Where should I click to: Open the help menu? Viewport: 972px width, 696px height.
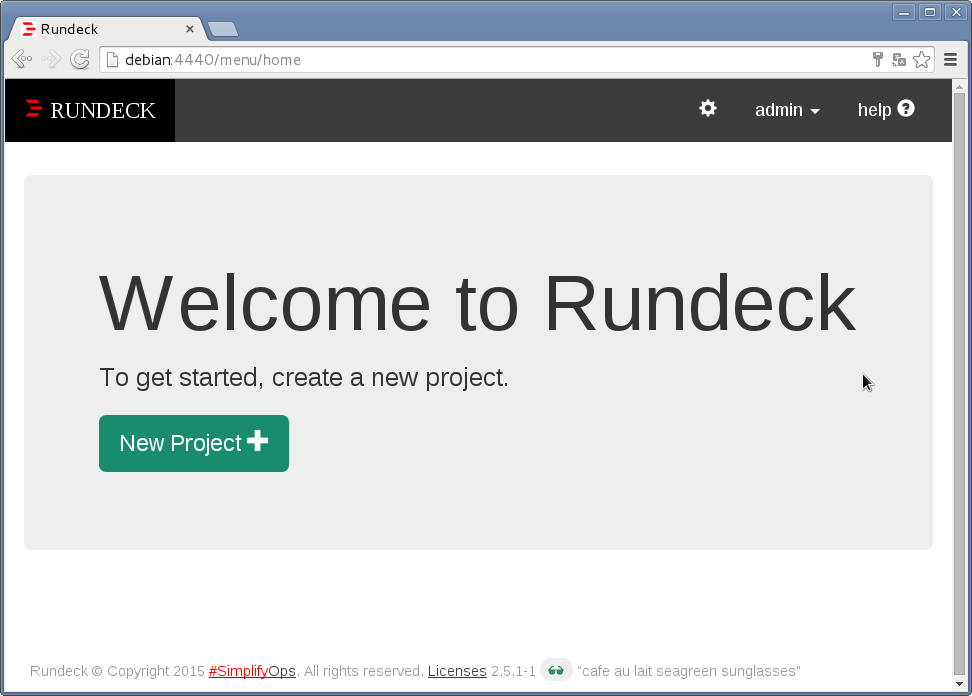click(x=886, y=110)
